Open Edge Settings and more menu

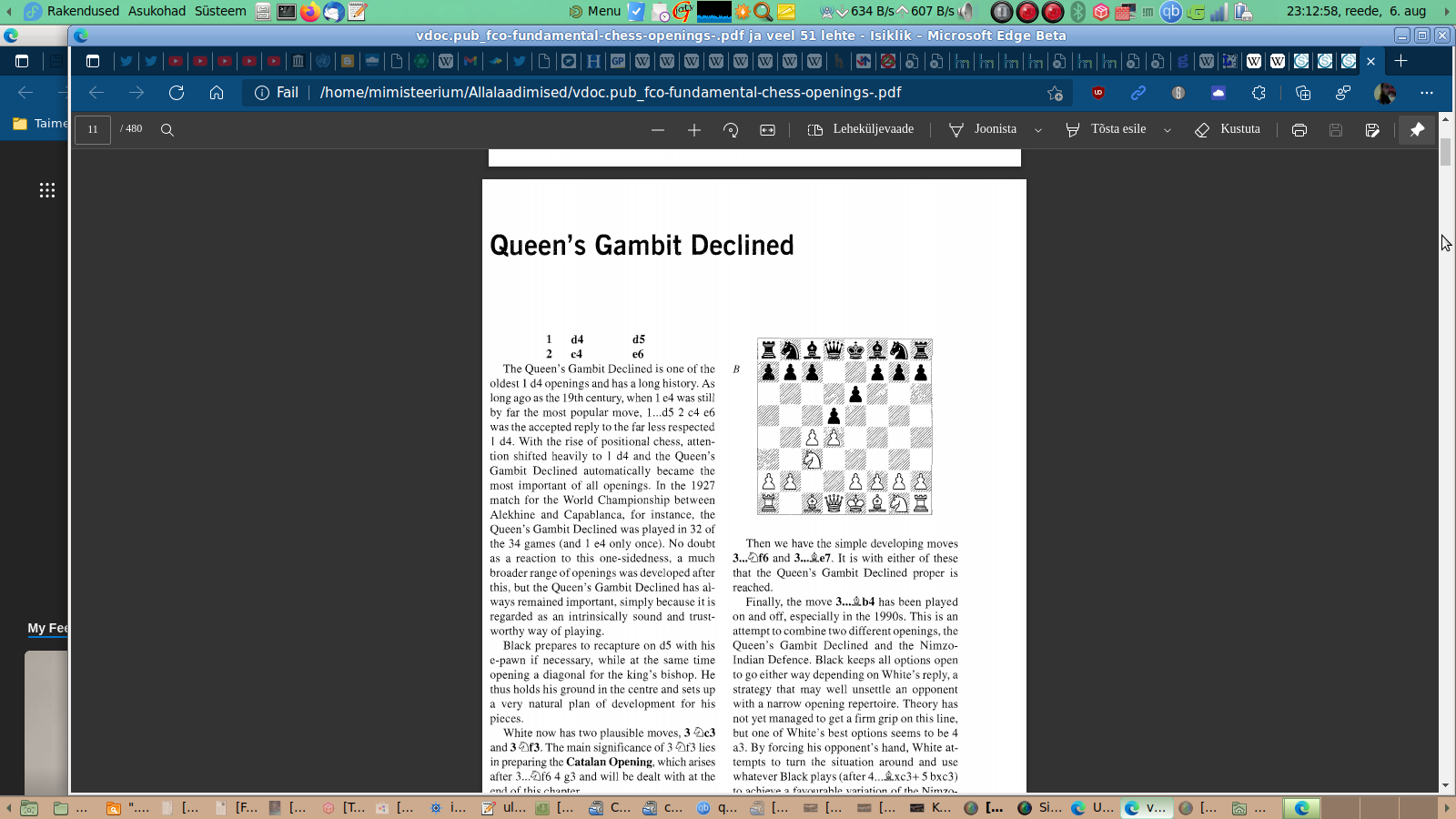pyautogui.click(x=1427, y=93)
